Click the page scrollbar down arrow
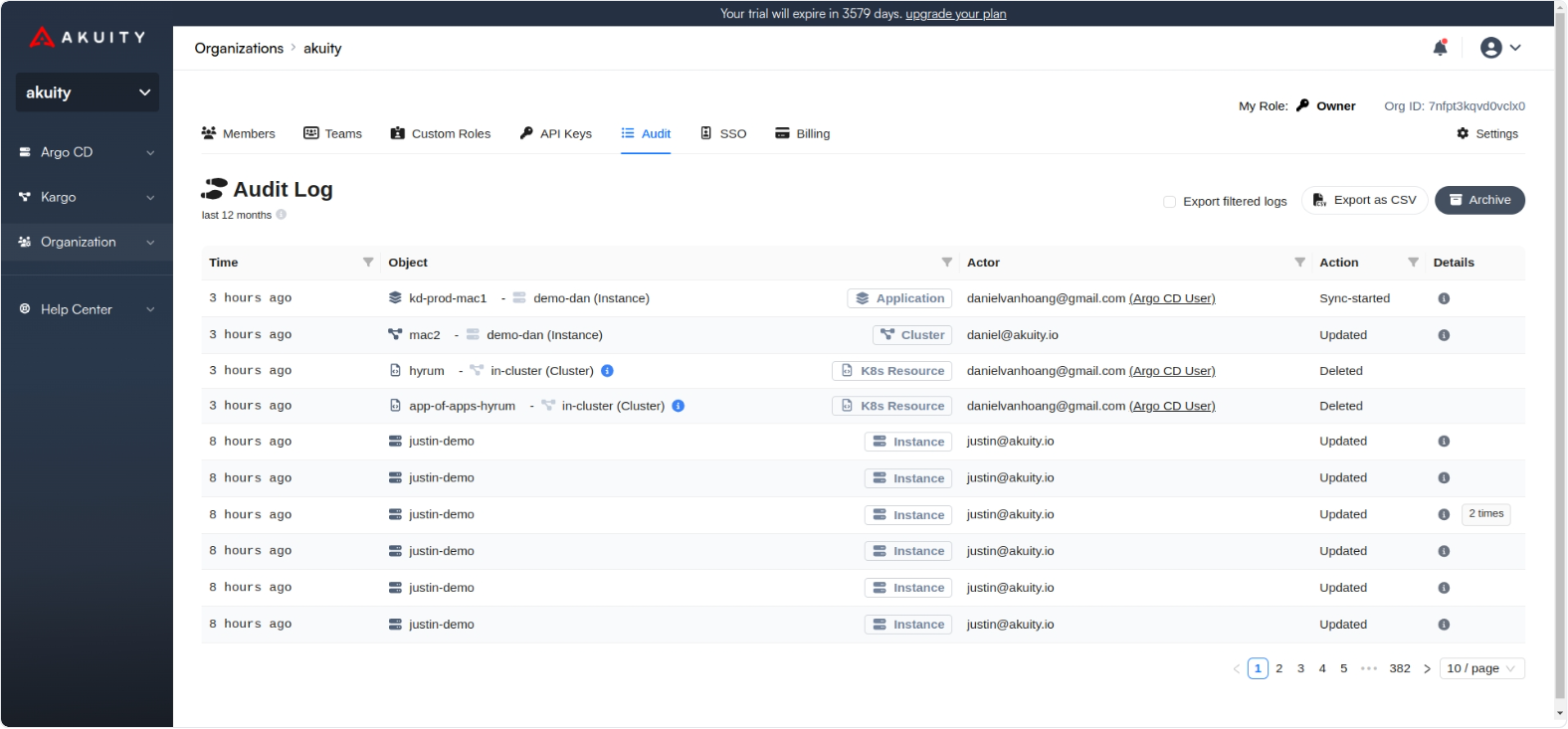Image resolution: width=1568 pixels, height=729 pixels. coord(1560,713)
